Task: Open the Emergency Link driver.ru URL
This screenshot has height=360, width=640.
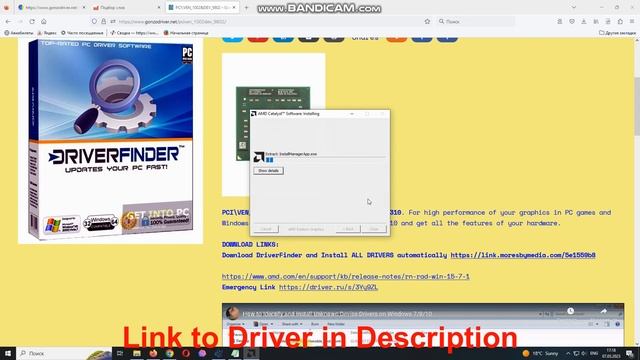Action: [x=328, y=287]
